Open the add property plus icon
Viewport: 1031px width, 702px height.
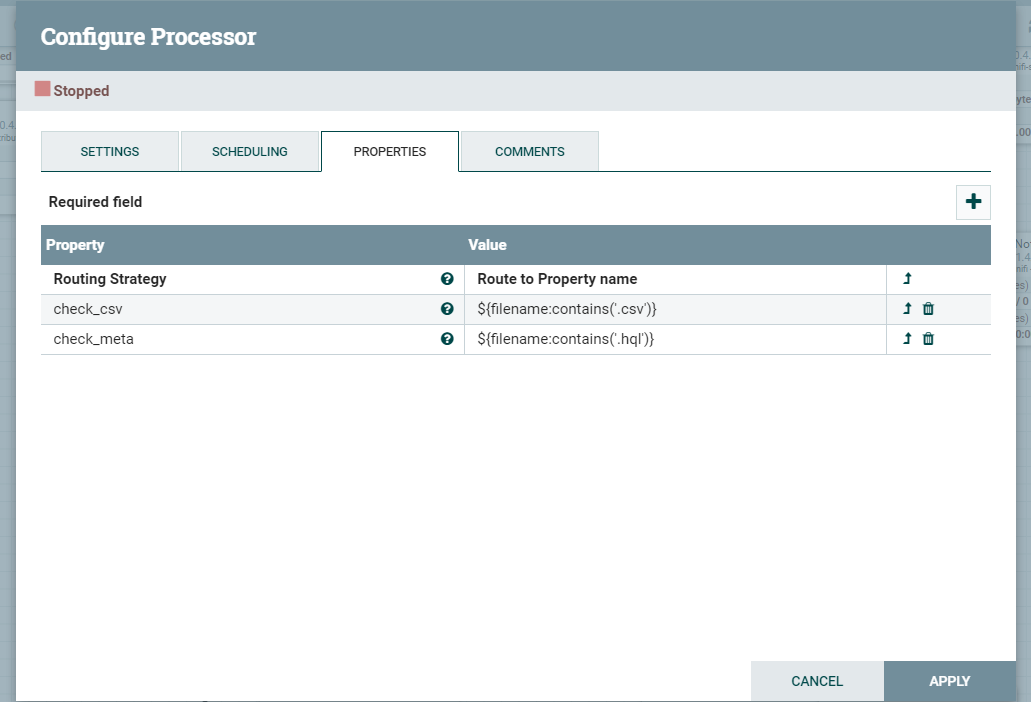(972, 202)
